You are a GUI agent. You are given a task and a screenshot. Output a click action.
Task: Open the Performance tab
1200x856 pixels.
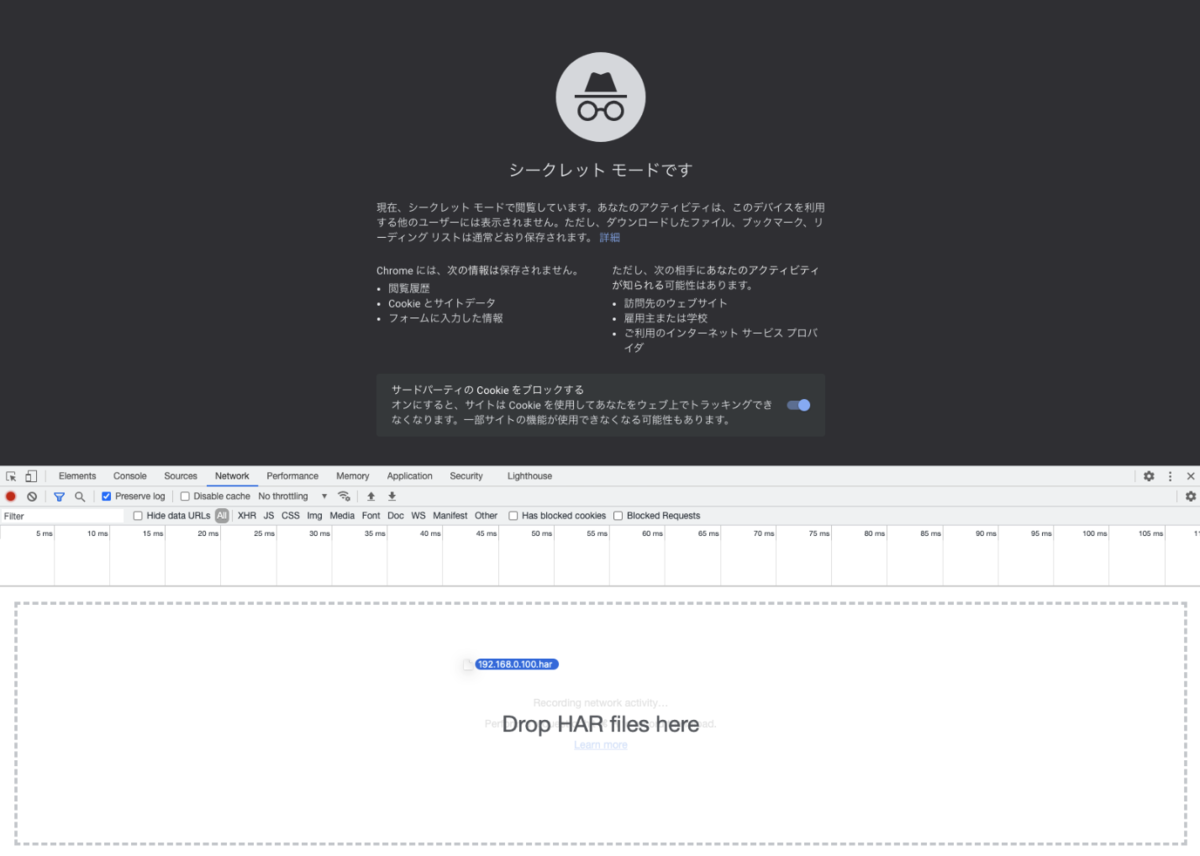pyautogui.click(x=292, y=476)
